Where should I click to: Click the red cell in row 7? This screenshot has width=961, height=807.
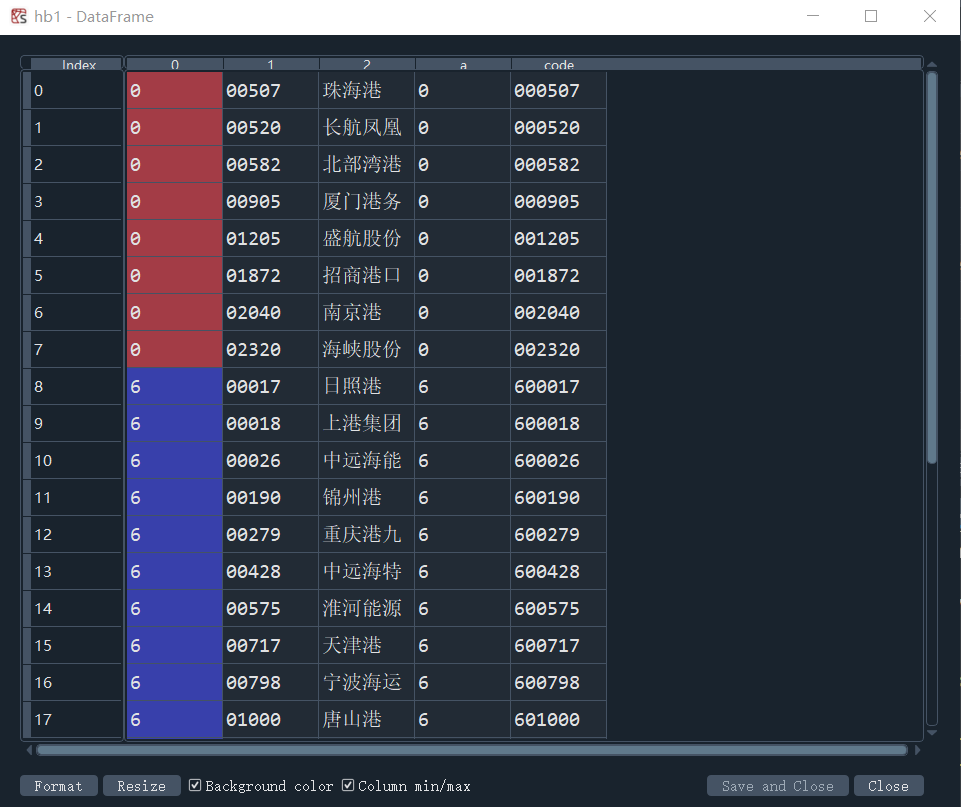point(175,349)
